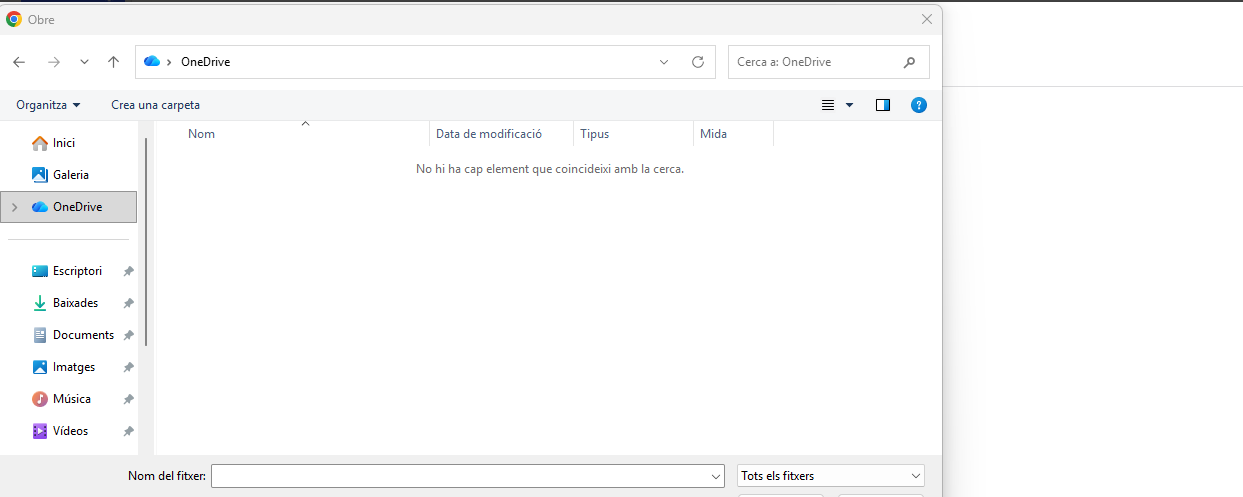Viewport: 1243px width, 497px height.
Task: Expand the OneDrive tree node
Action: 14,207
